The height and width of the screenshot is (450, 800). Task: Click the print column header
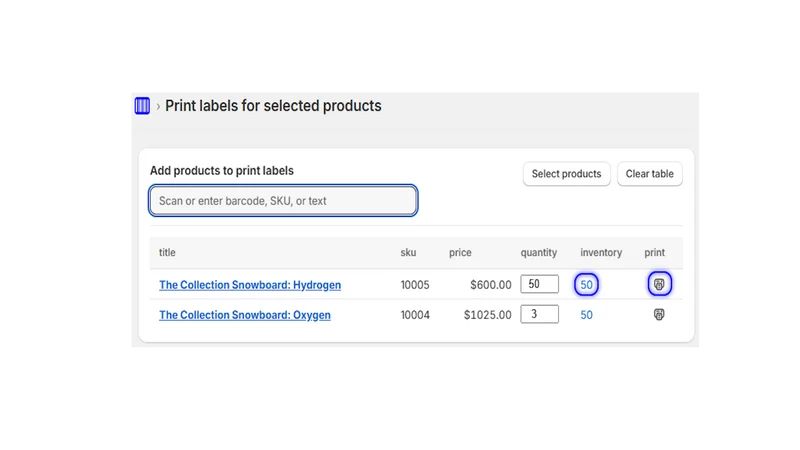click(655, 253)
